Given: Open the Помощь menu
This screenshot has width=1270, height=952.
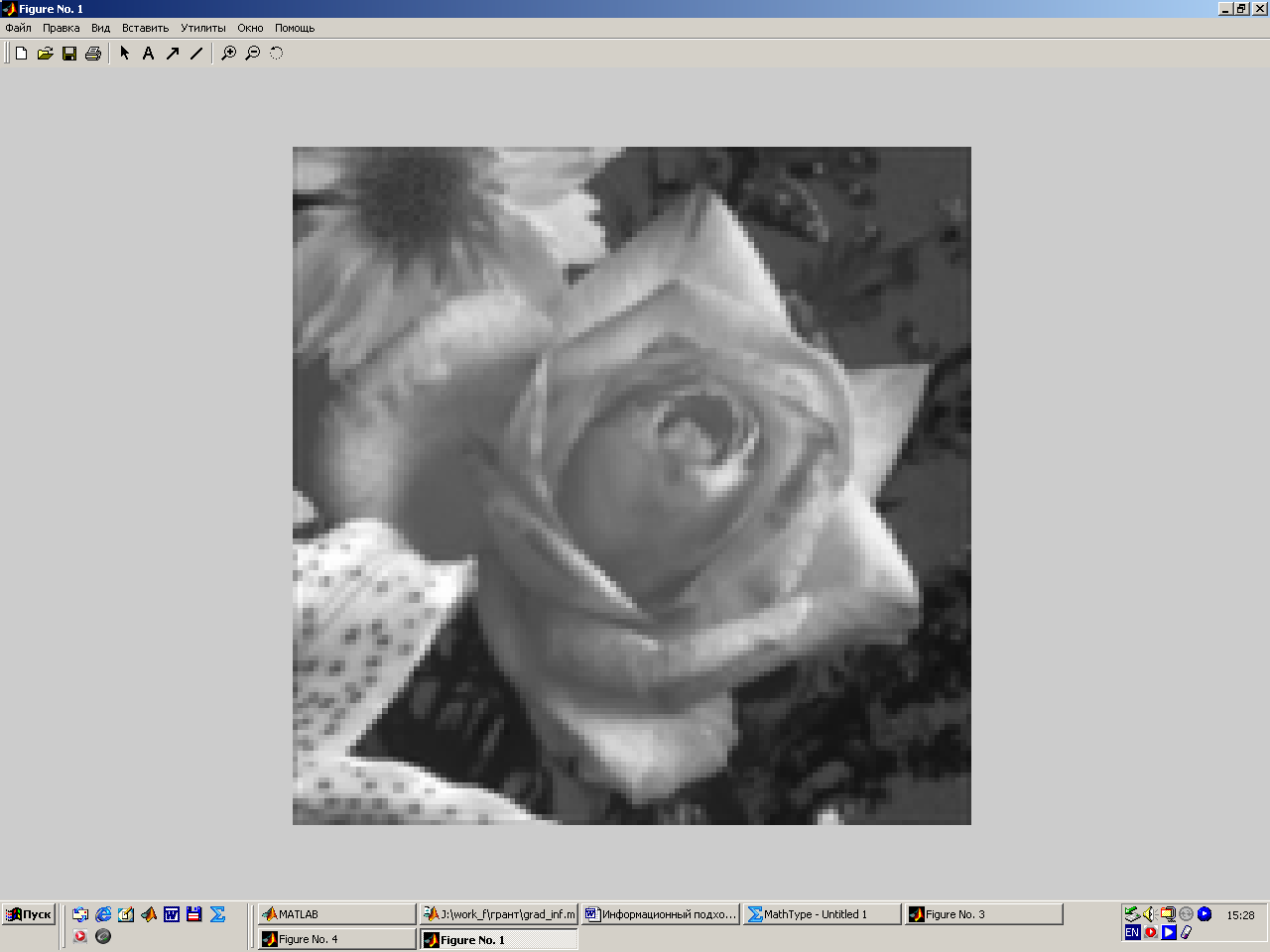Looking at the screenshot, I should (295, 28).
